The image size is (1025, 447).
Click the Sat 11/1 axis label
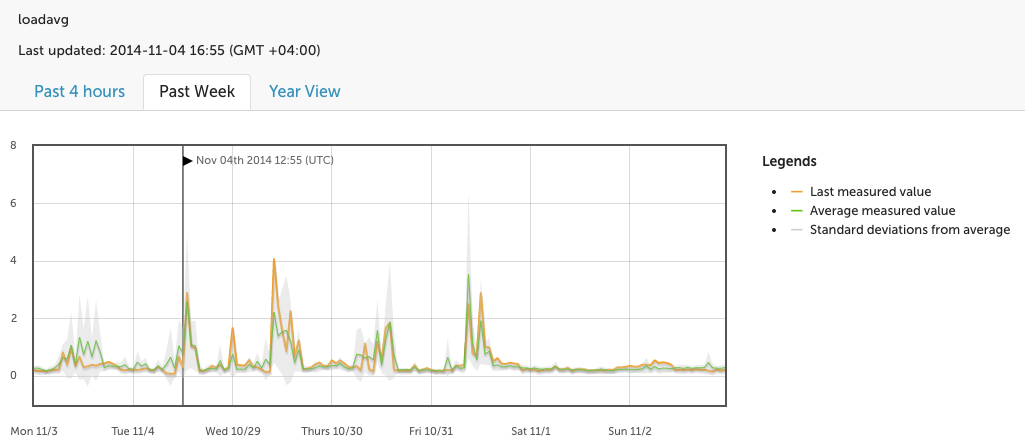click(531, 431)
